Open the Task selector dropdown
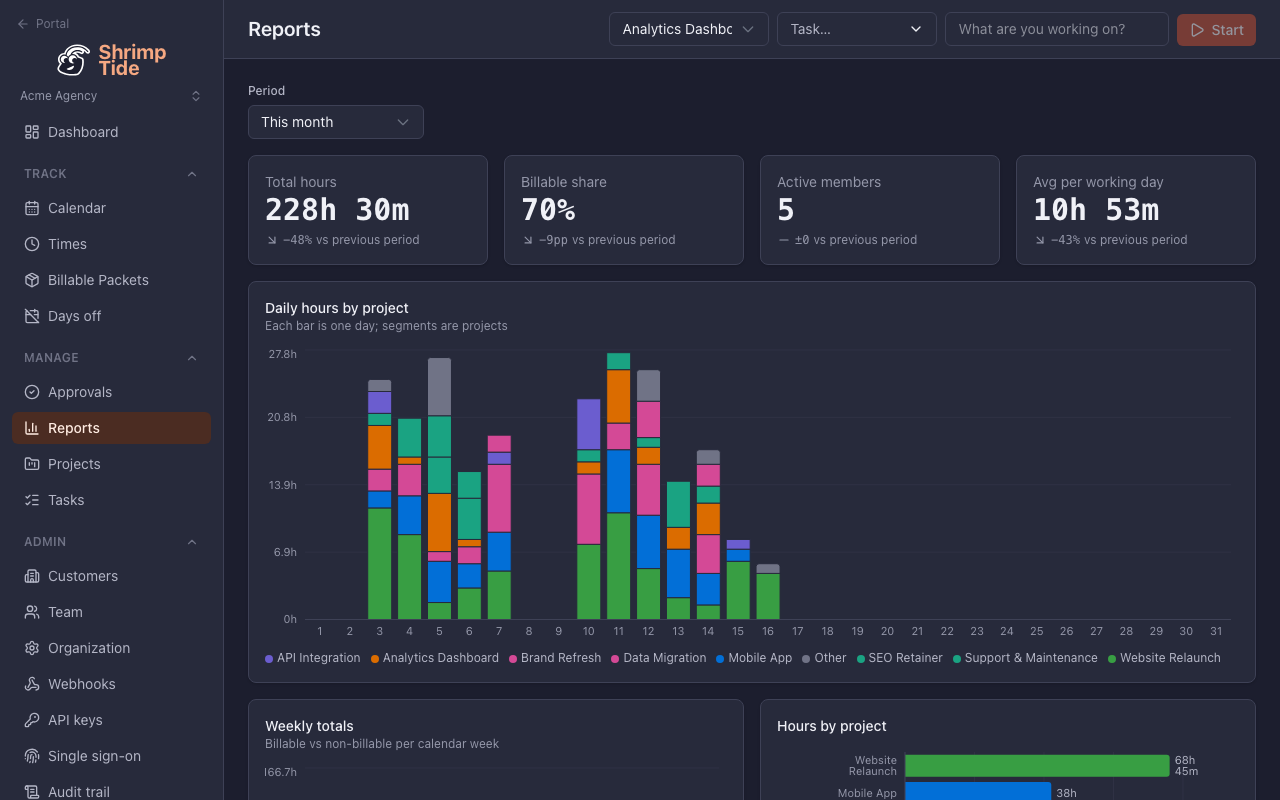1280x800 pixels. [857, 29]
